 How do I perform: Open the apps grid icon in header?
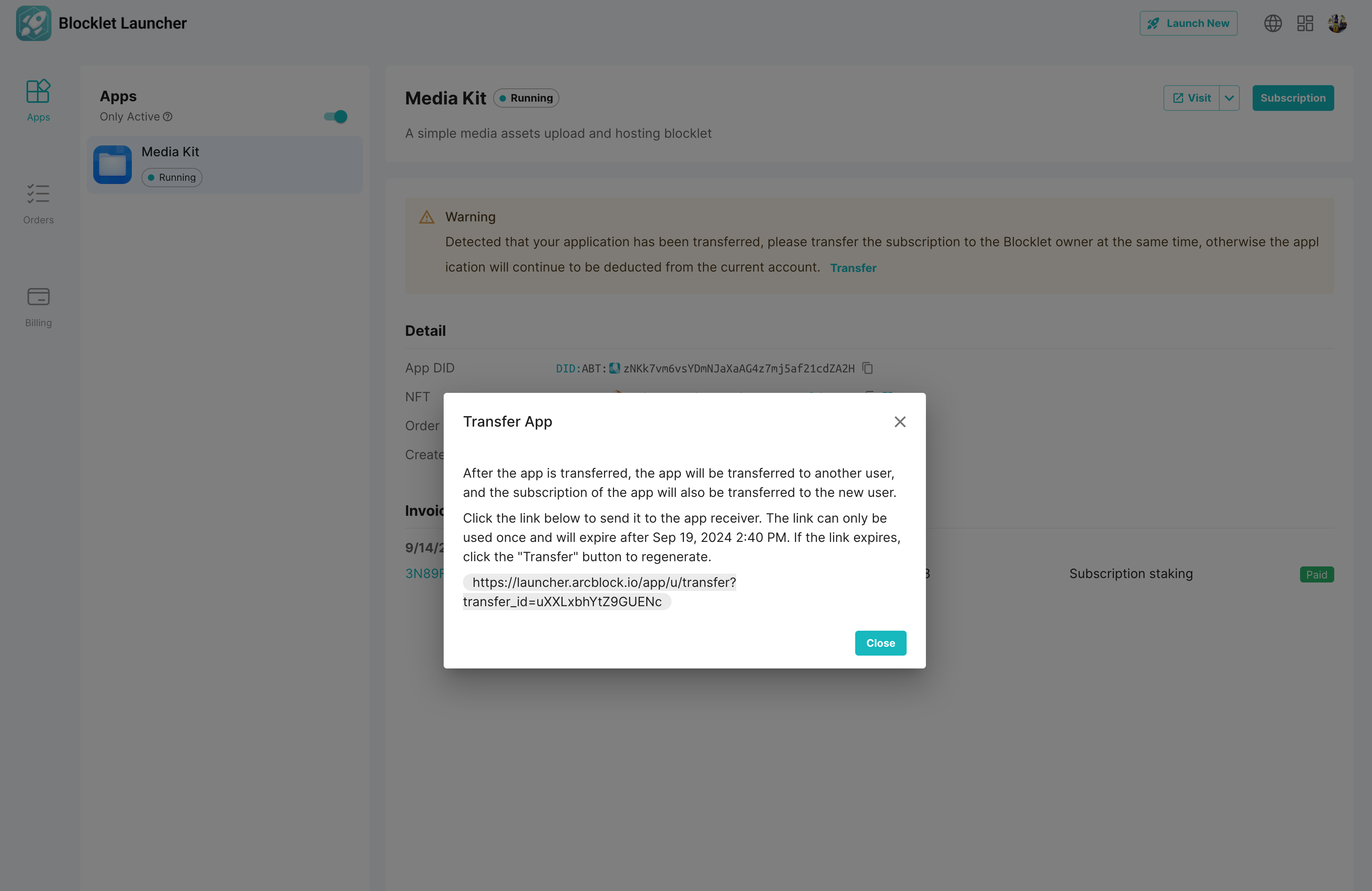pos(1305,23)
